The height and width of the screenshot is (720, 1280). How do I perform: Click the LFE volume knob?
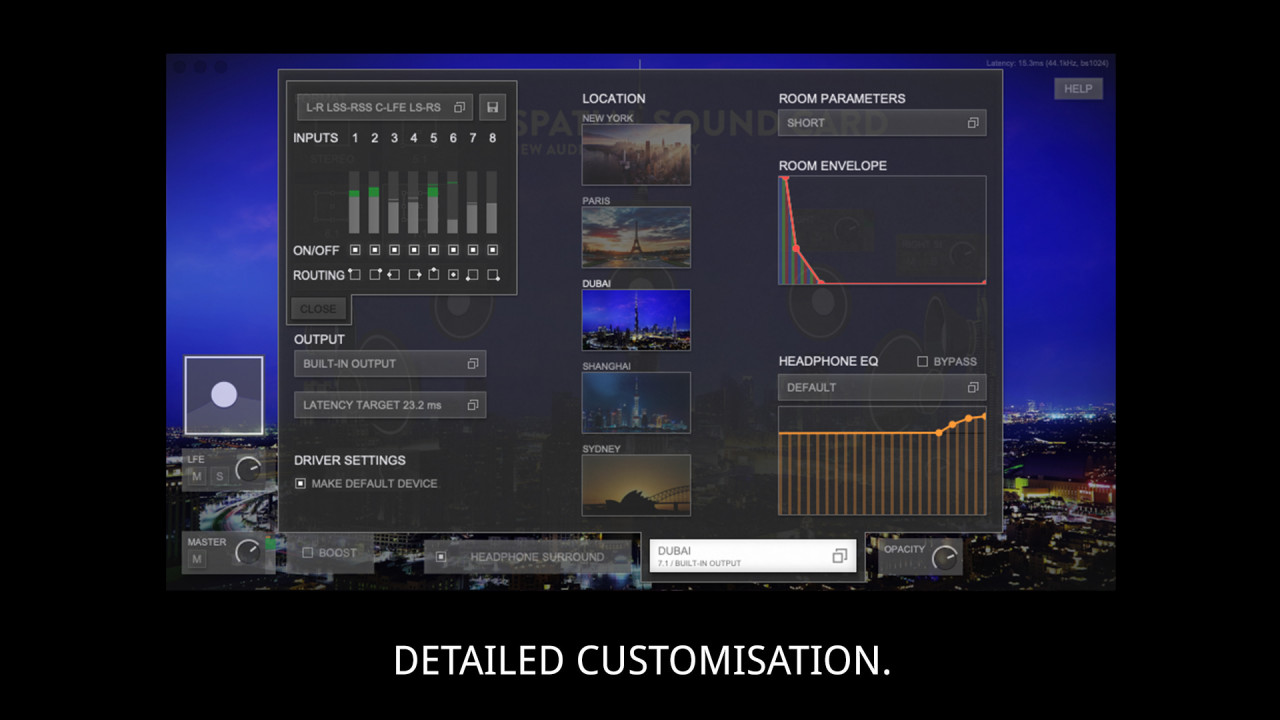tap(248, 469)
